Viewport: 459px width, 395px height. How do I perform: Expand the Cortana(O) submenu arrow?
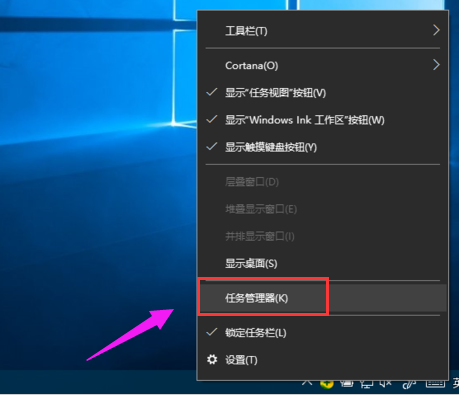[436, 65]
